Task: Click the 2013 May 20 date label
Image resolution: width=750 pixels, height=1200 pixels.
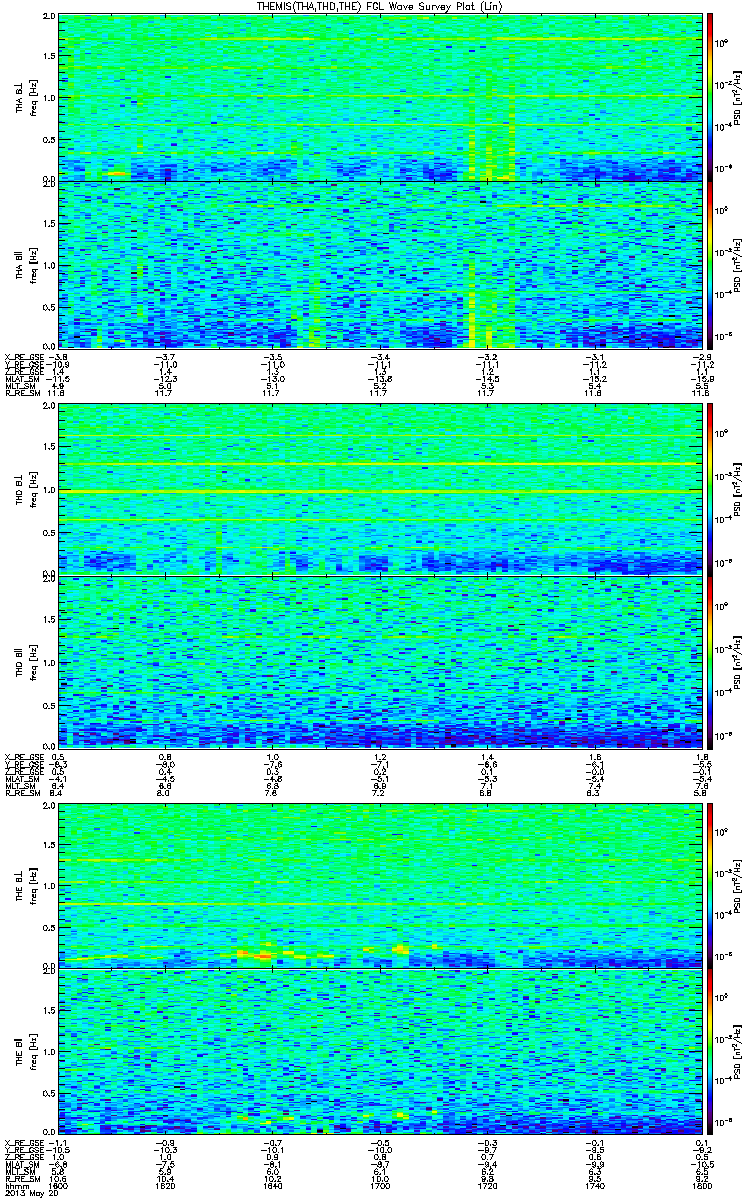Action: (x=29, y=1194)
